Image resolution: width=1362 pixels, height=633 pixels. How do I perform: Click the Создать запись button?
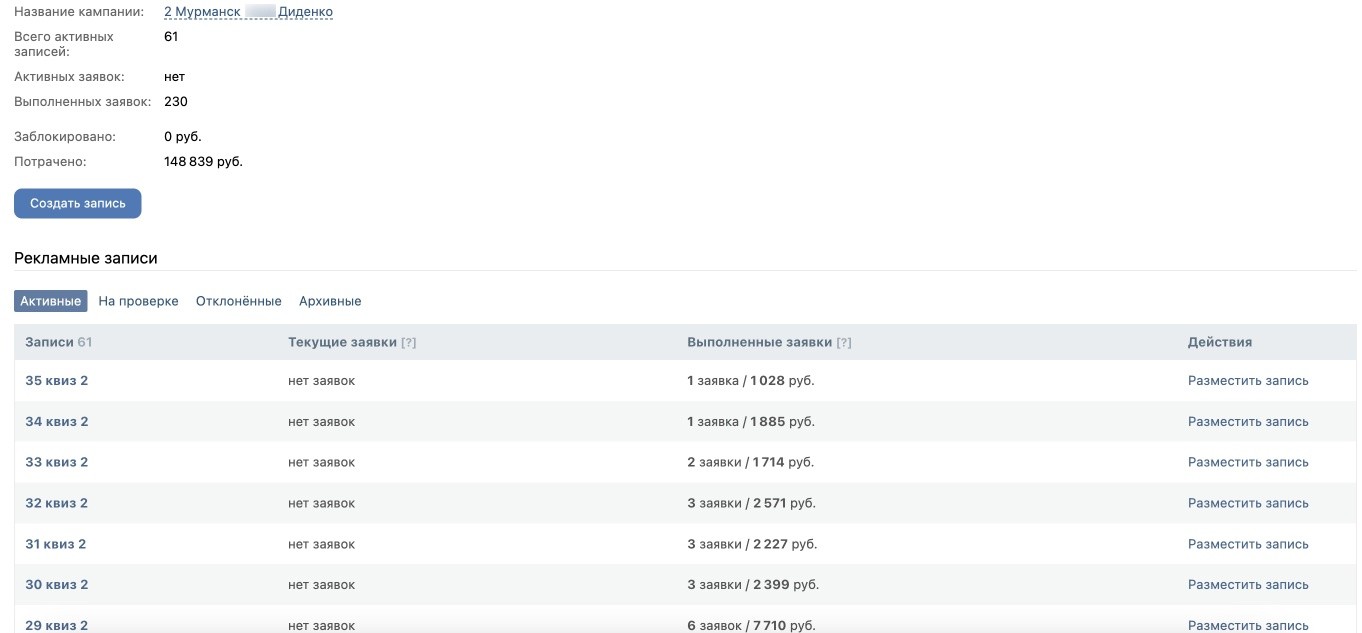(x=78, y=203)
